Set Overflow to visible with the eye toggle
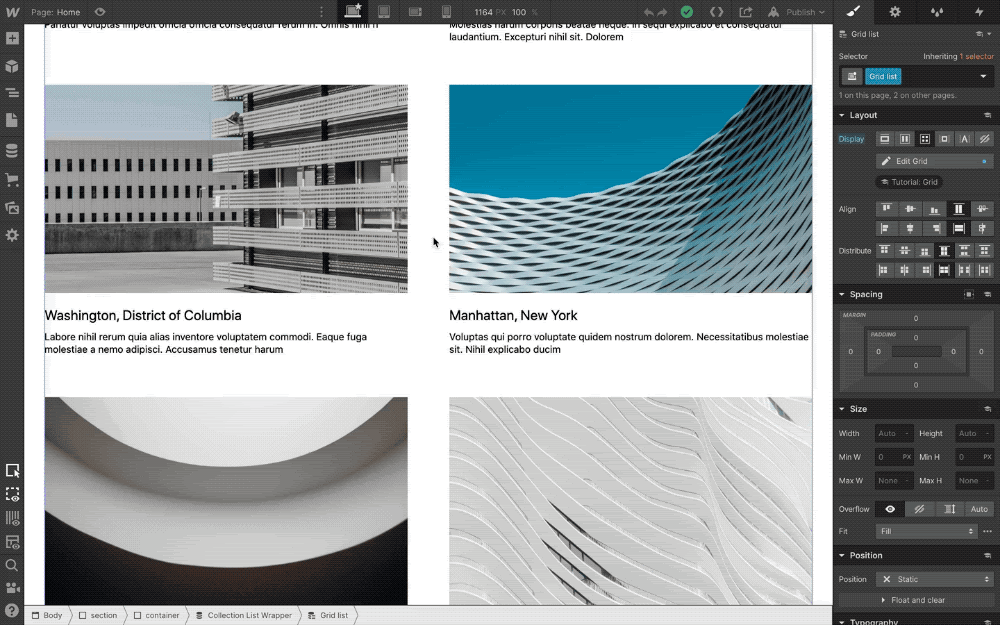The height and width of the screenshot is (625, 1000). pyautogui.click(x=890, y=509)
